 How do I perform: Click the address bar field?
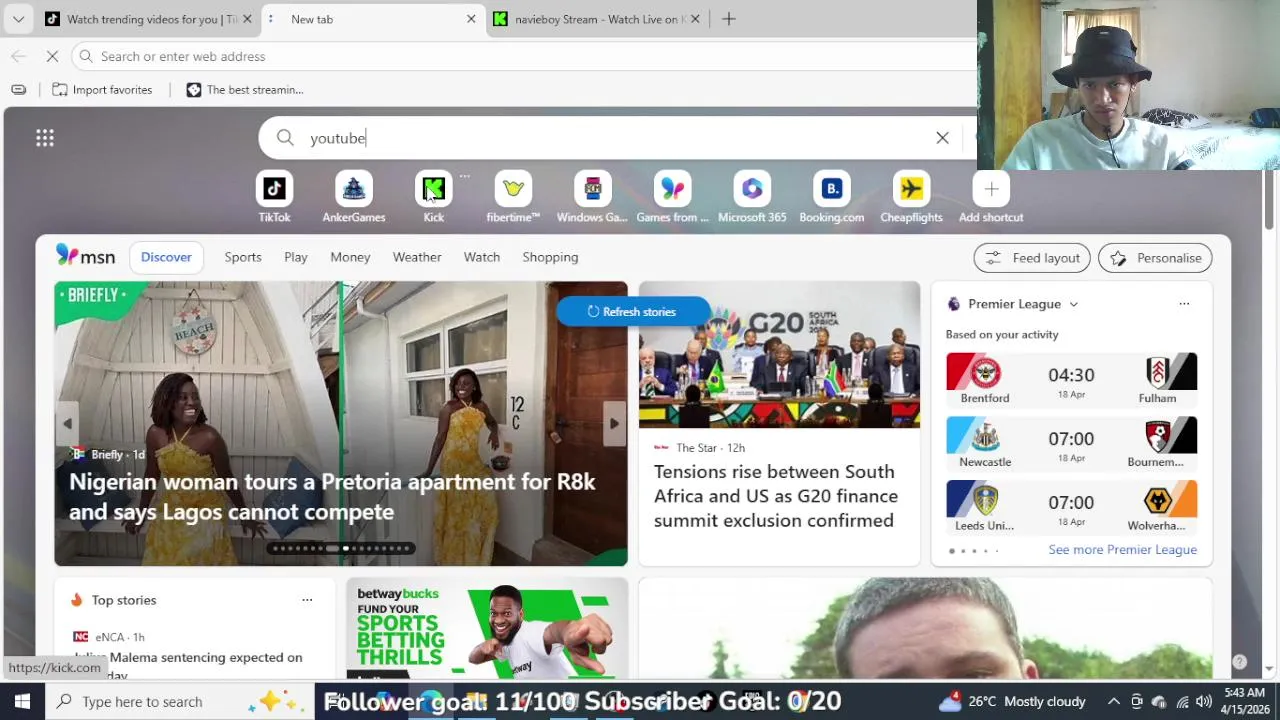click(x=525, y=56)
